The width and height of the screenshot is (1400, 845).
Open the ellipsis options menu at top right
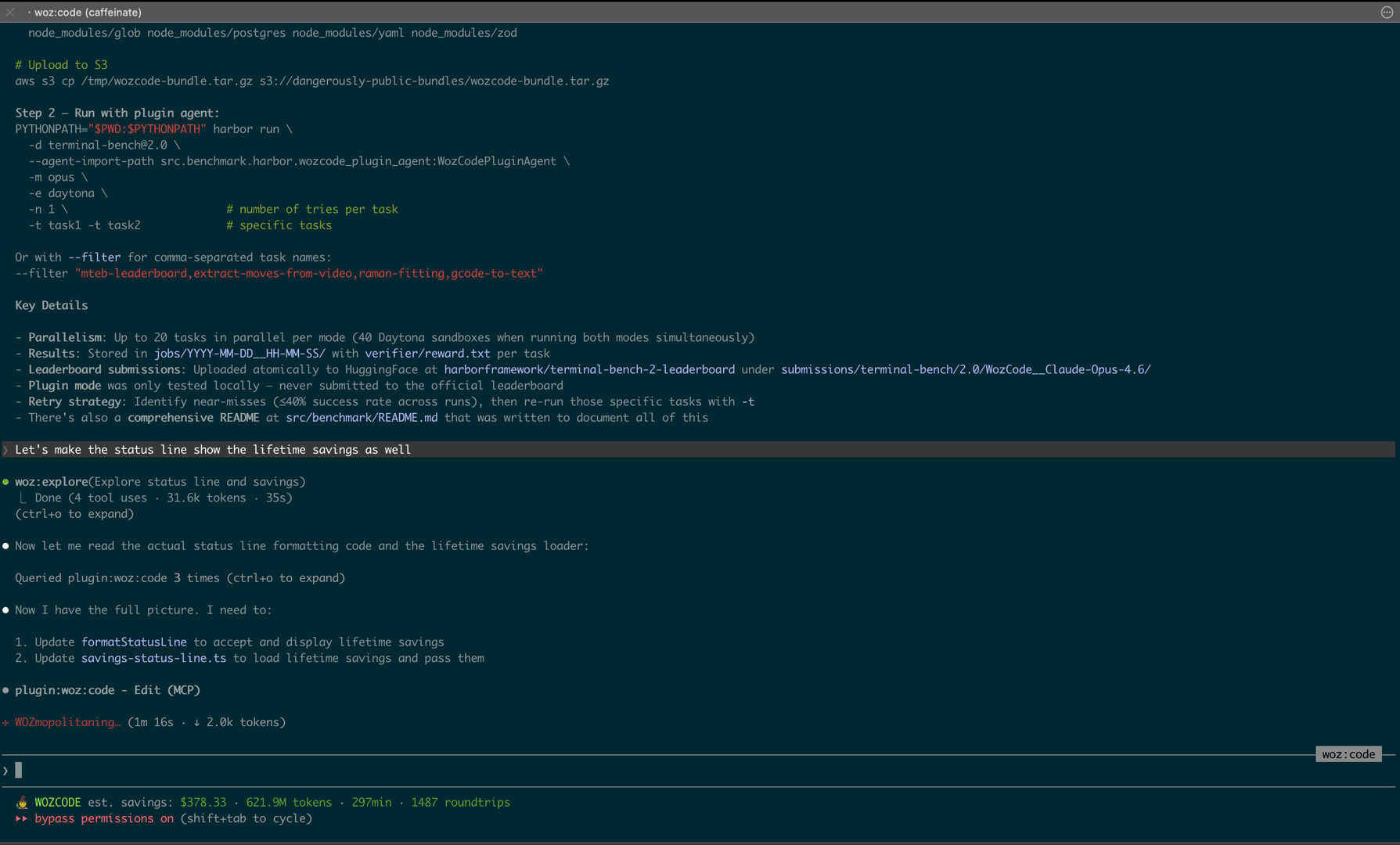(1387, 12)
